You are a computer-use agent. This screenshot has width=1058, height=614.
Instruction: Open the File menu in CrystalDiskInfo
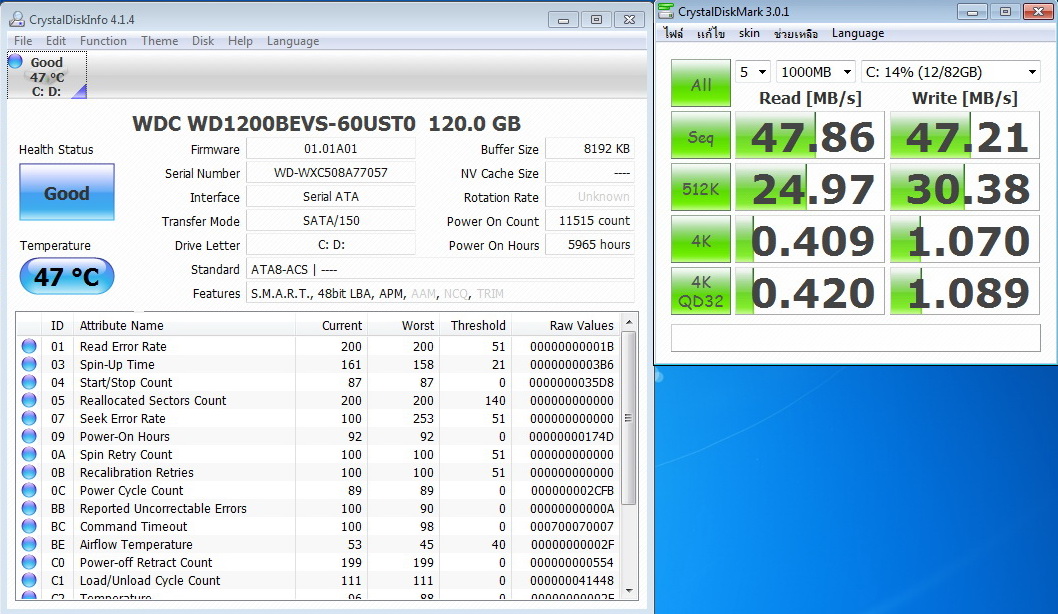coord(23,41)
